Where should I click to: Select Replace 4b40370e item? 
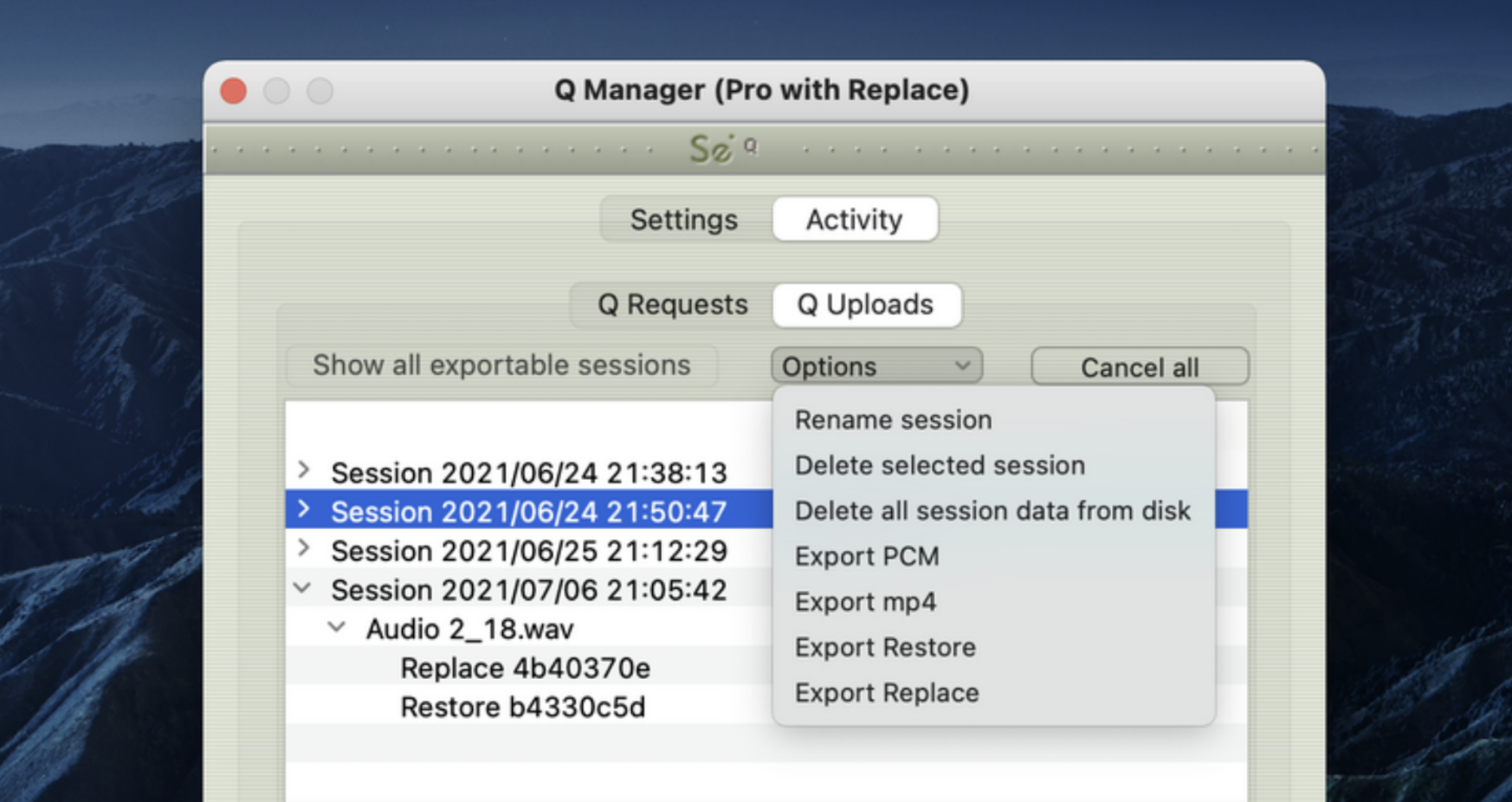pos(525,669)
